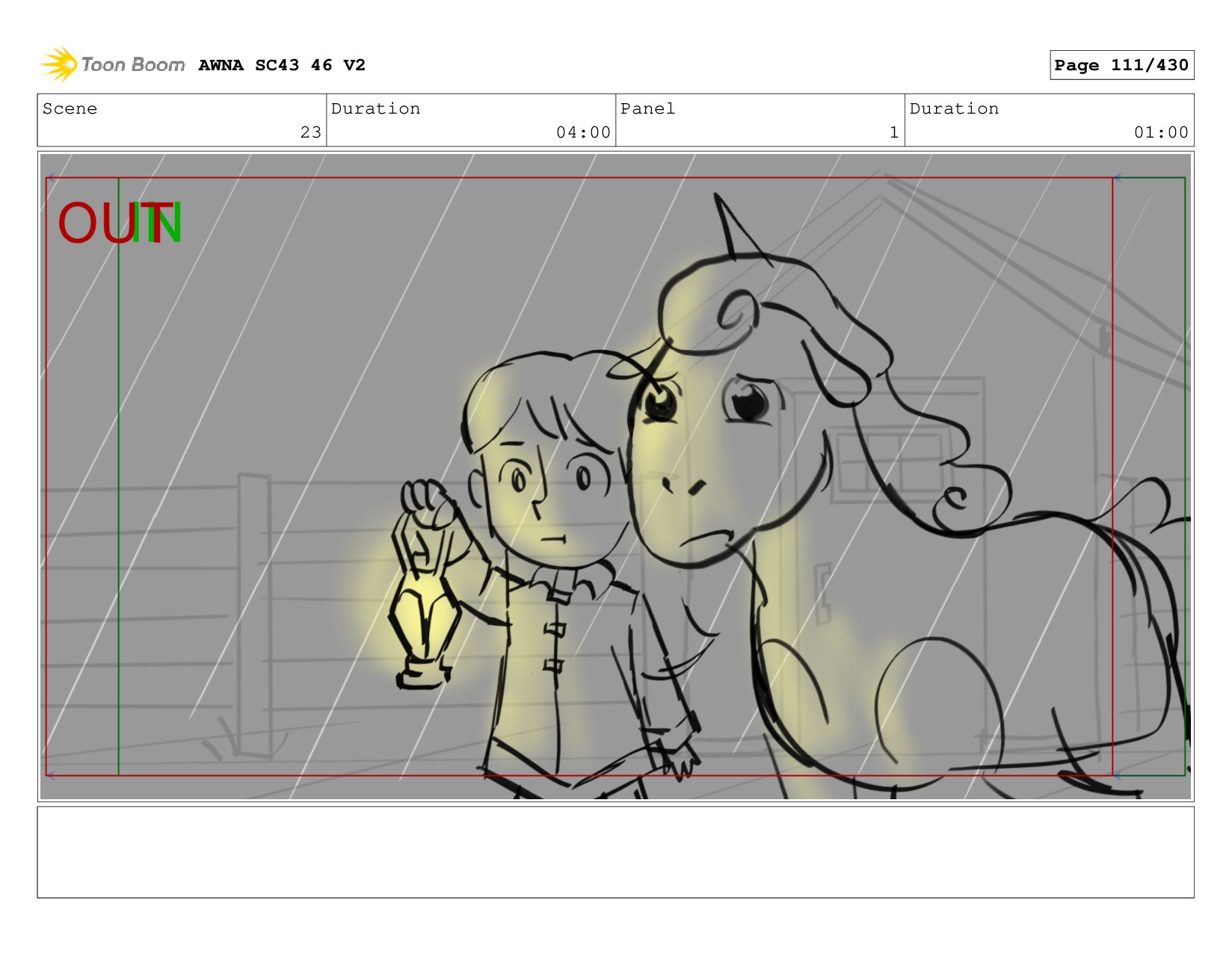This screenshot has height=954, width=1232.
Task: Click the Toon Boom logo
Action: point(112,64)
